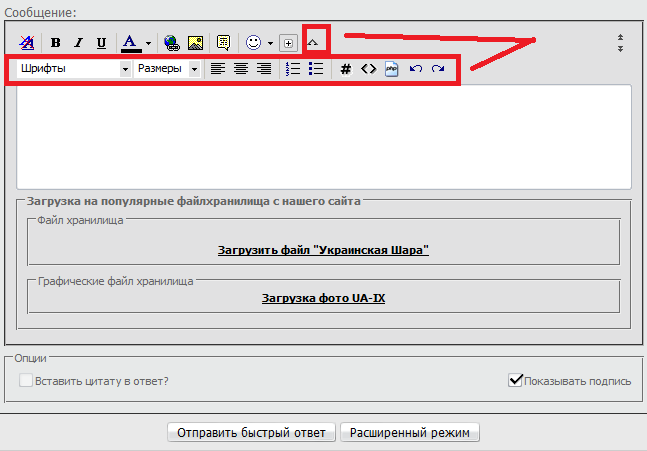
Task: Insert a smiley face icon
Action: coord(253,43)
